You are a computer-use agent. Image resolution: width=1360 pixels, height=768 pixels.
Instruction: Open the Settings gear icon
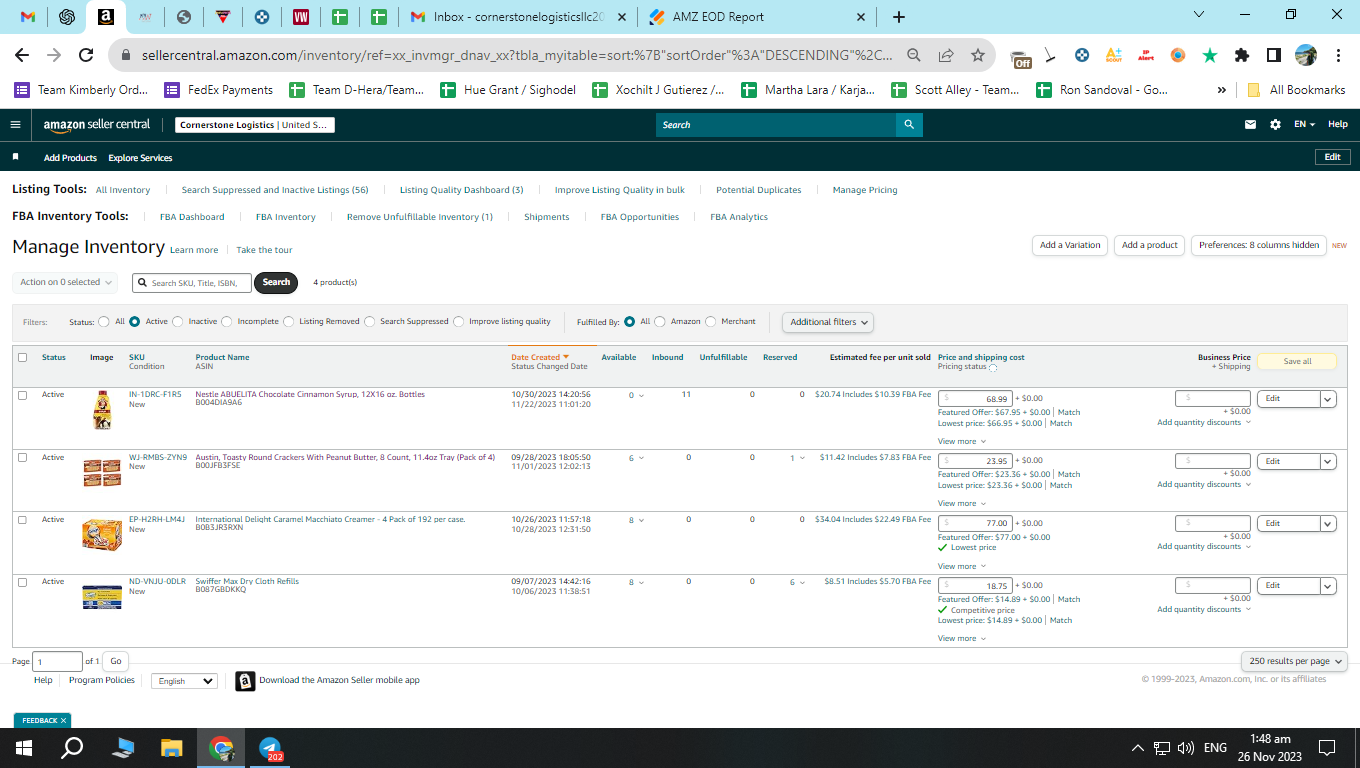coord(1275,125)
